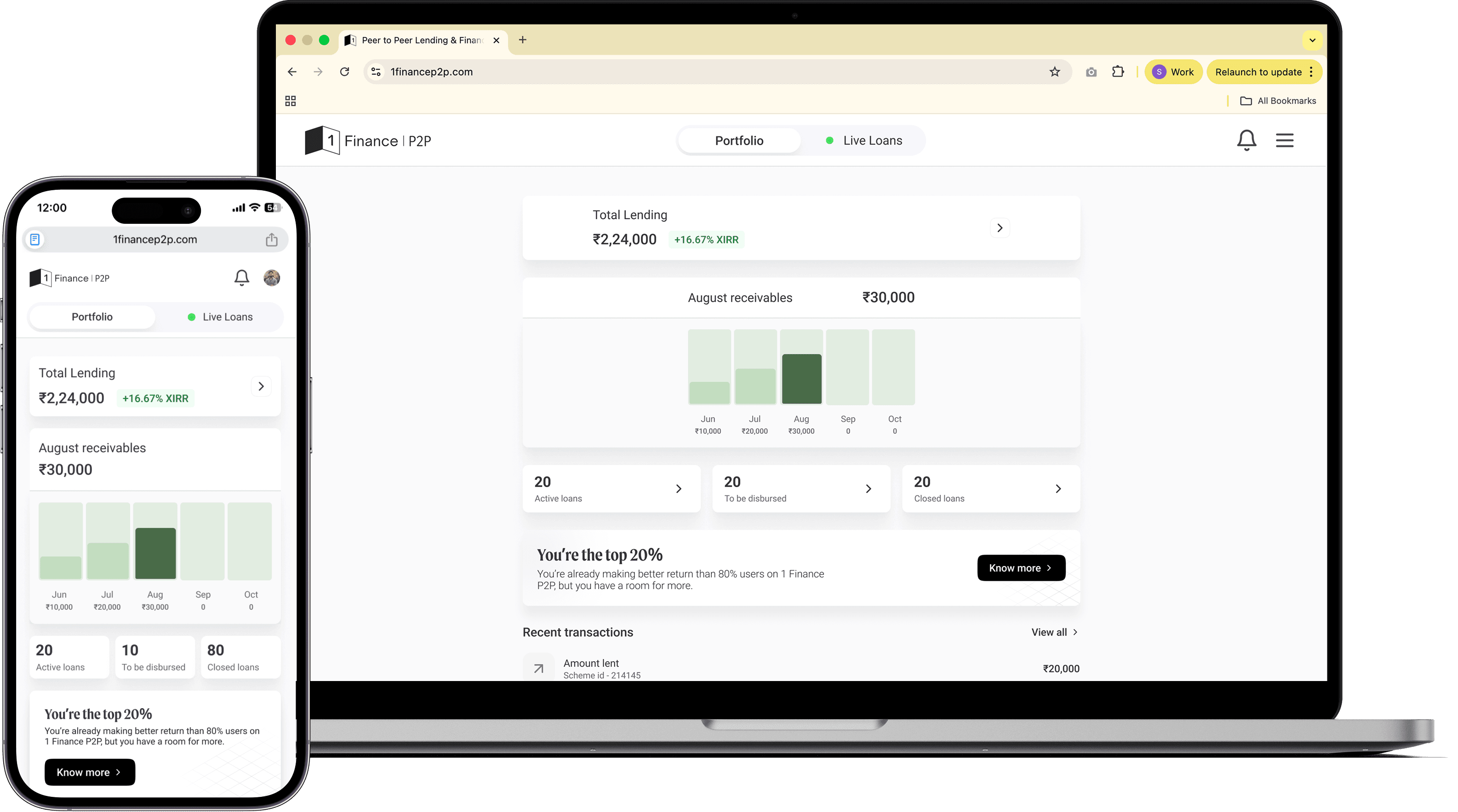Select the Sep bar in laptop chart
This screenshot has width=1458, height=812.
pyautogui.click(x=847, y=367)
